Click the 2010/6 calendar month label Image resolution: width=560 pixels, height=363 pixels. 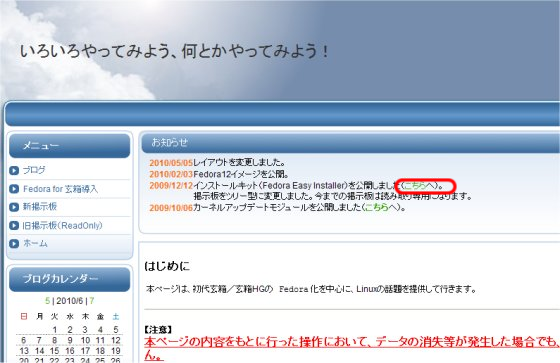[x=70, y=301]
